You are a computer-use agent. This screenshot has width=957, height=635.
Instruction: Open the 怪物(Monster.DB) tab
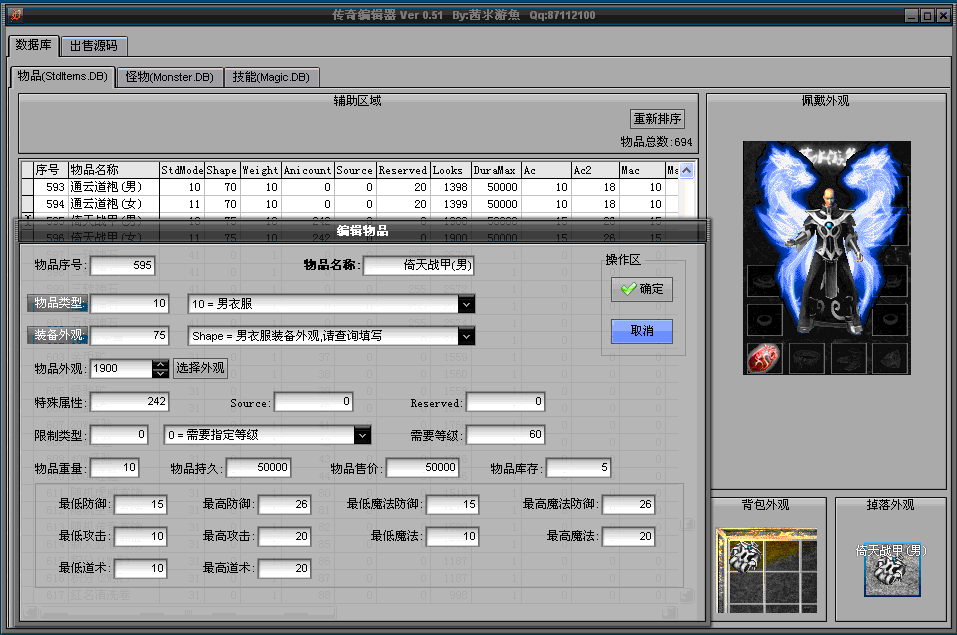[x=170, y=77]
